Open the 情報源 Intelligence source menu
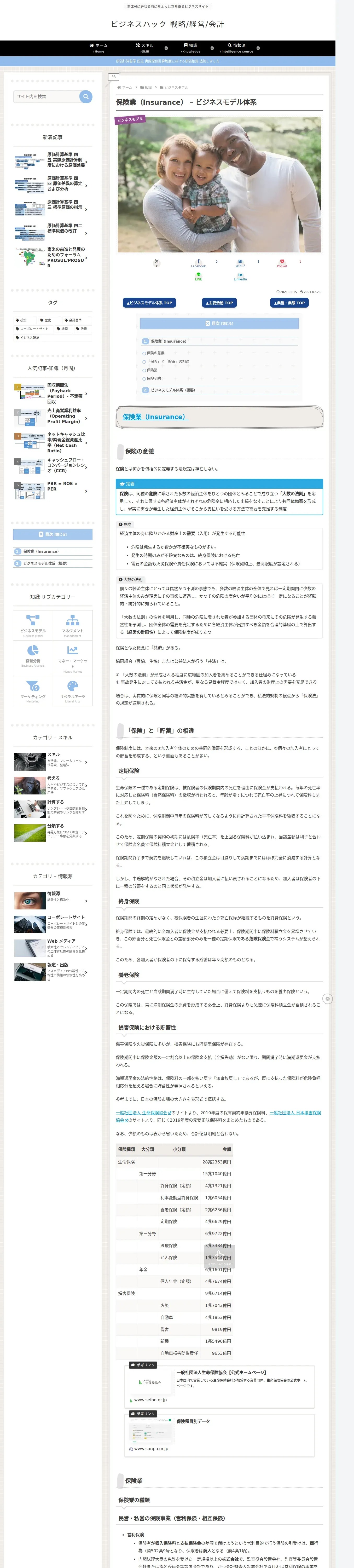The height and width of the screenshot is (1568, 354). click(237, 48)
